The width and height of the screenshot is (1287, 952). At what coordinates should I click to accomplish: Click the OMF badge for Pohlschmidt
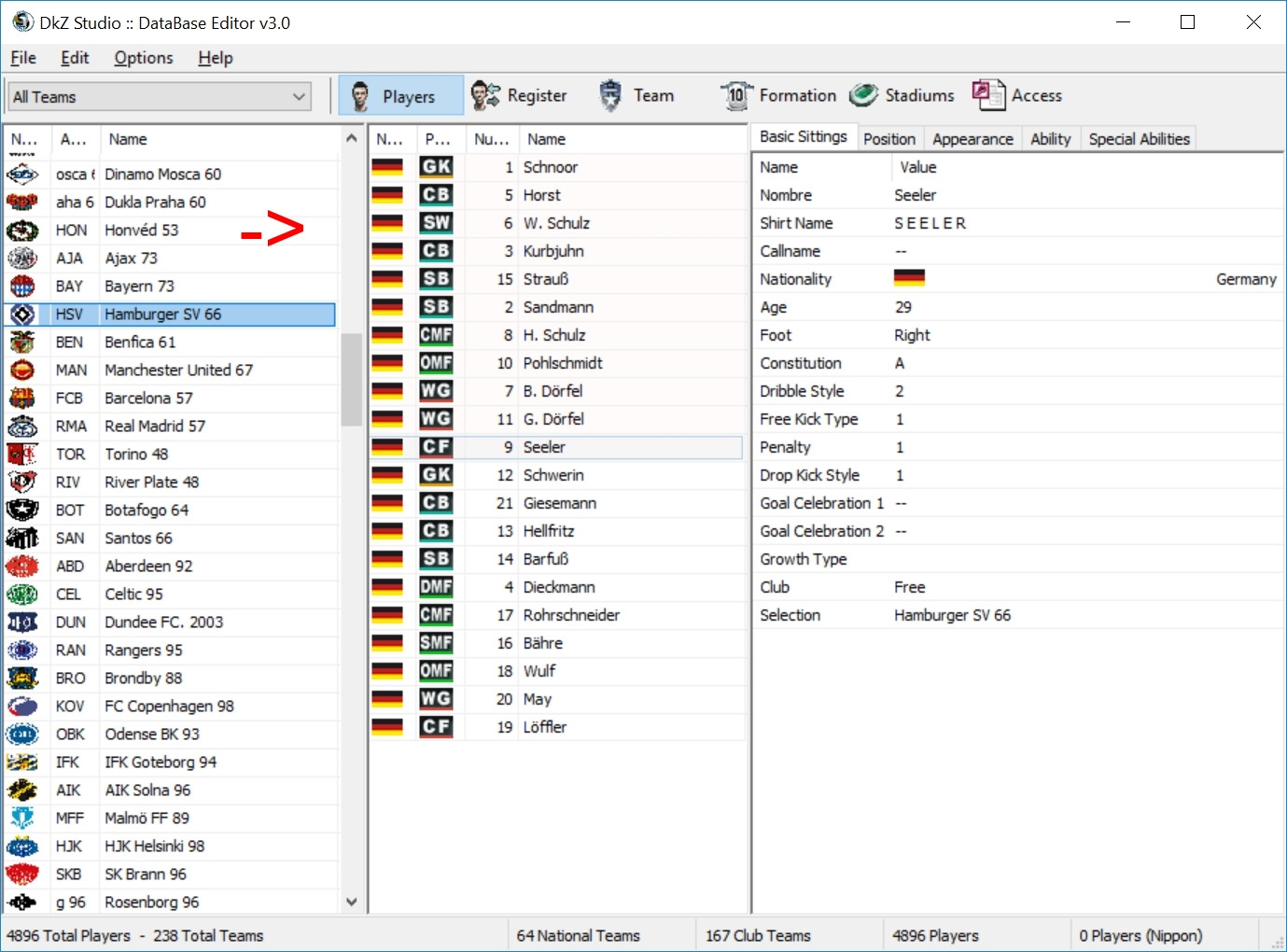(436, 363)
